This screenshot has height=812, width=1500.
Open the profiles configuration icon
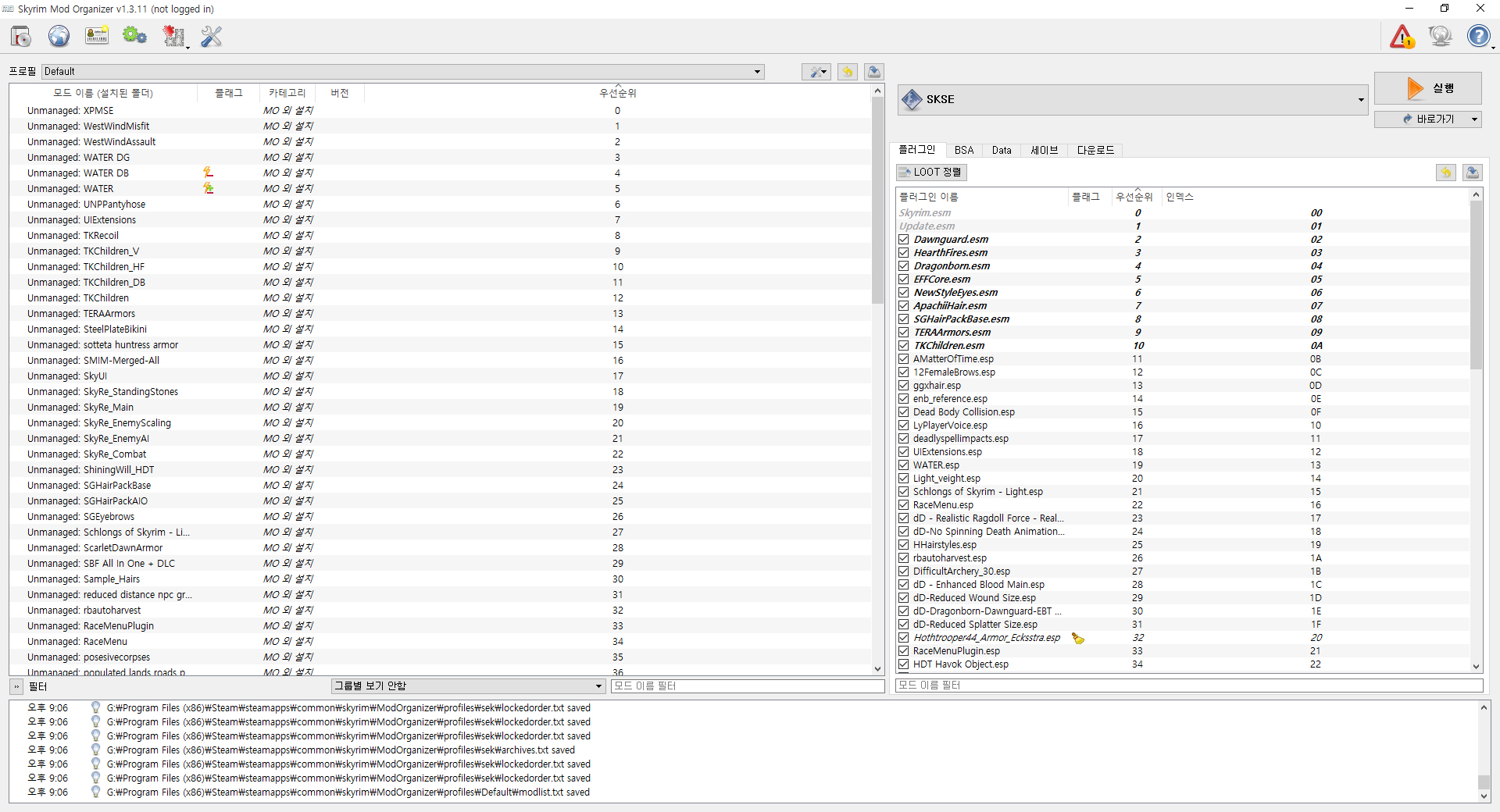97,36
